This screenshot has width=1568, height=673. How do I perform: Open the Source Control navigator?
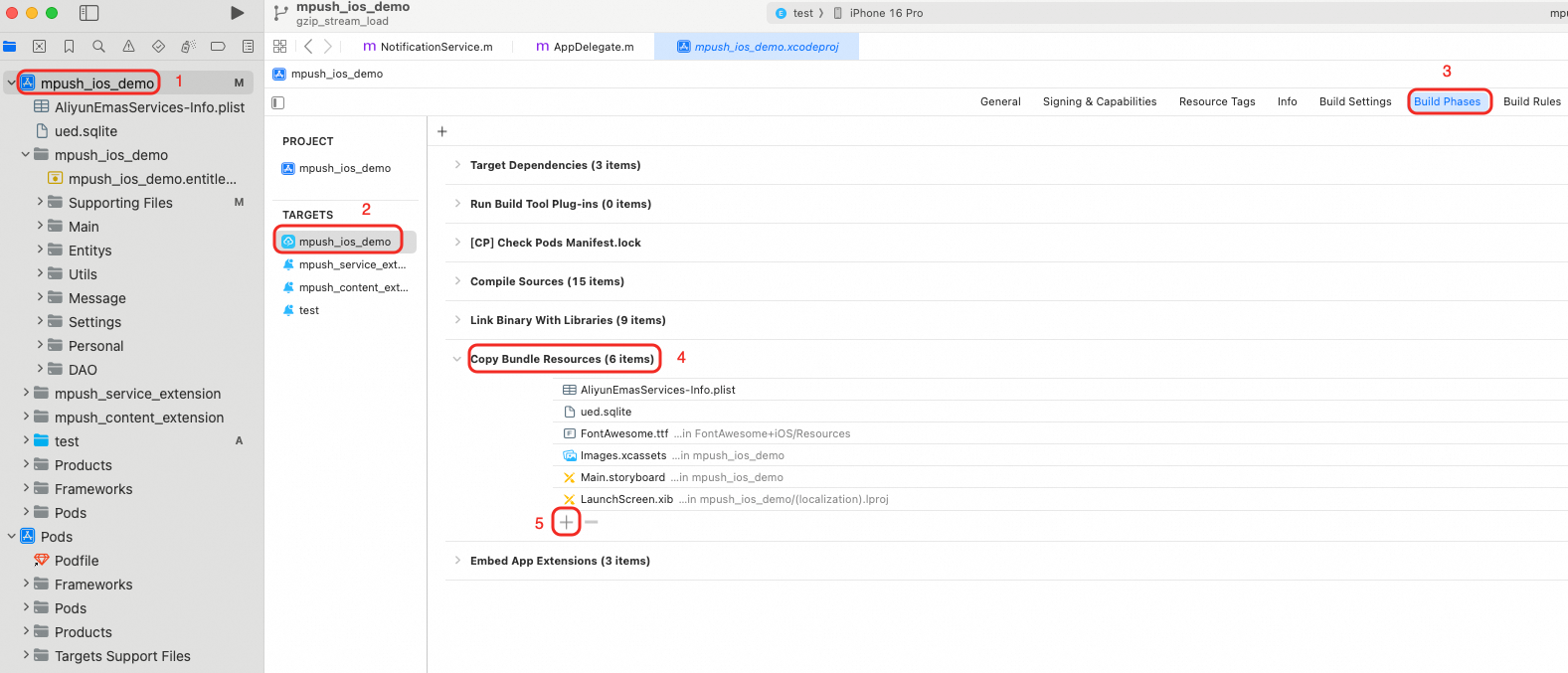[x=39, y=47]
